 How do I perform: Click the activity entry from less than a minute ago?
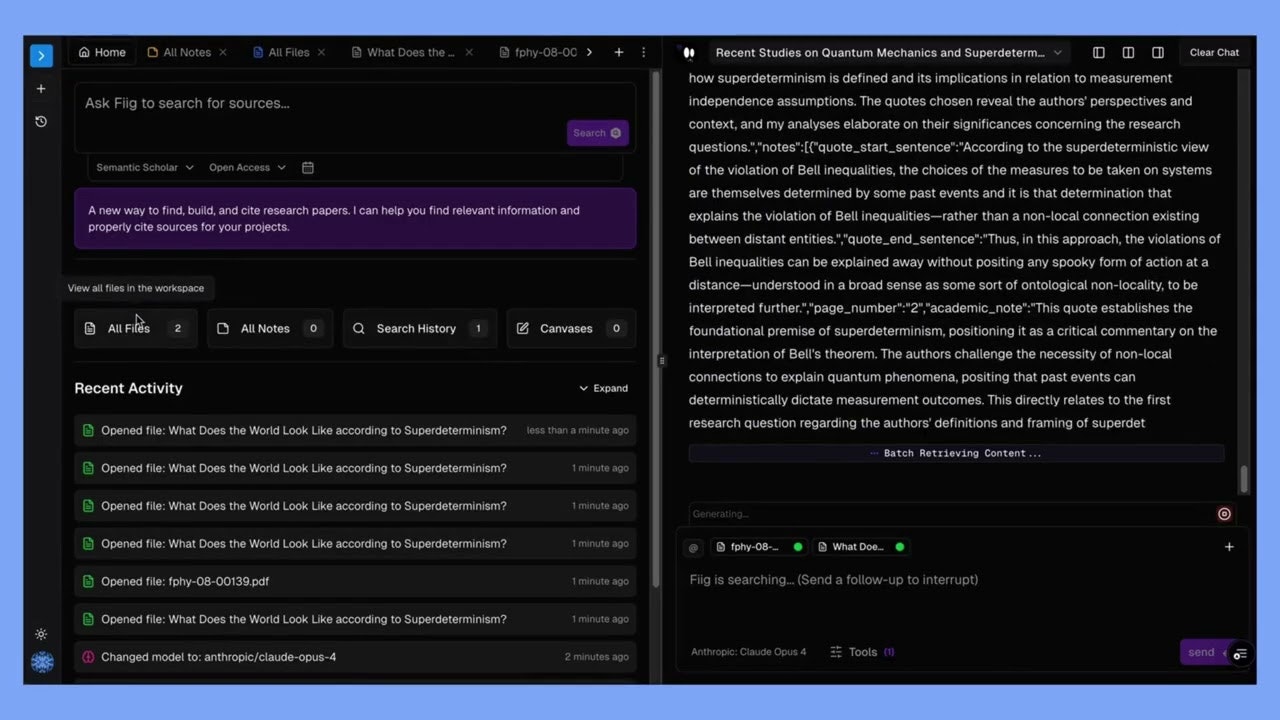[355, 430]
